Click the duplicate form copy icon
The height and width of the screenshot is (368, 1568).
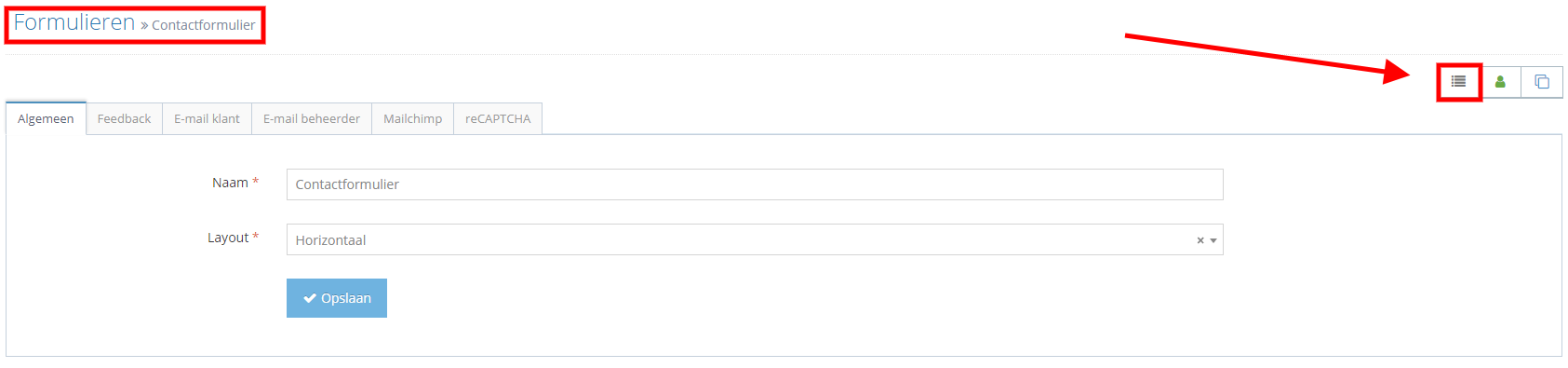1542,82
